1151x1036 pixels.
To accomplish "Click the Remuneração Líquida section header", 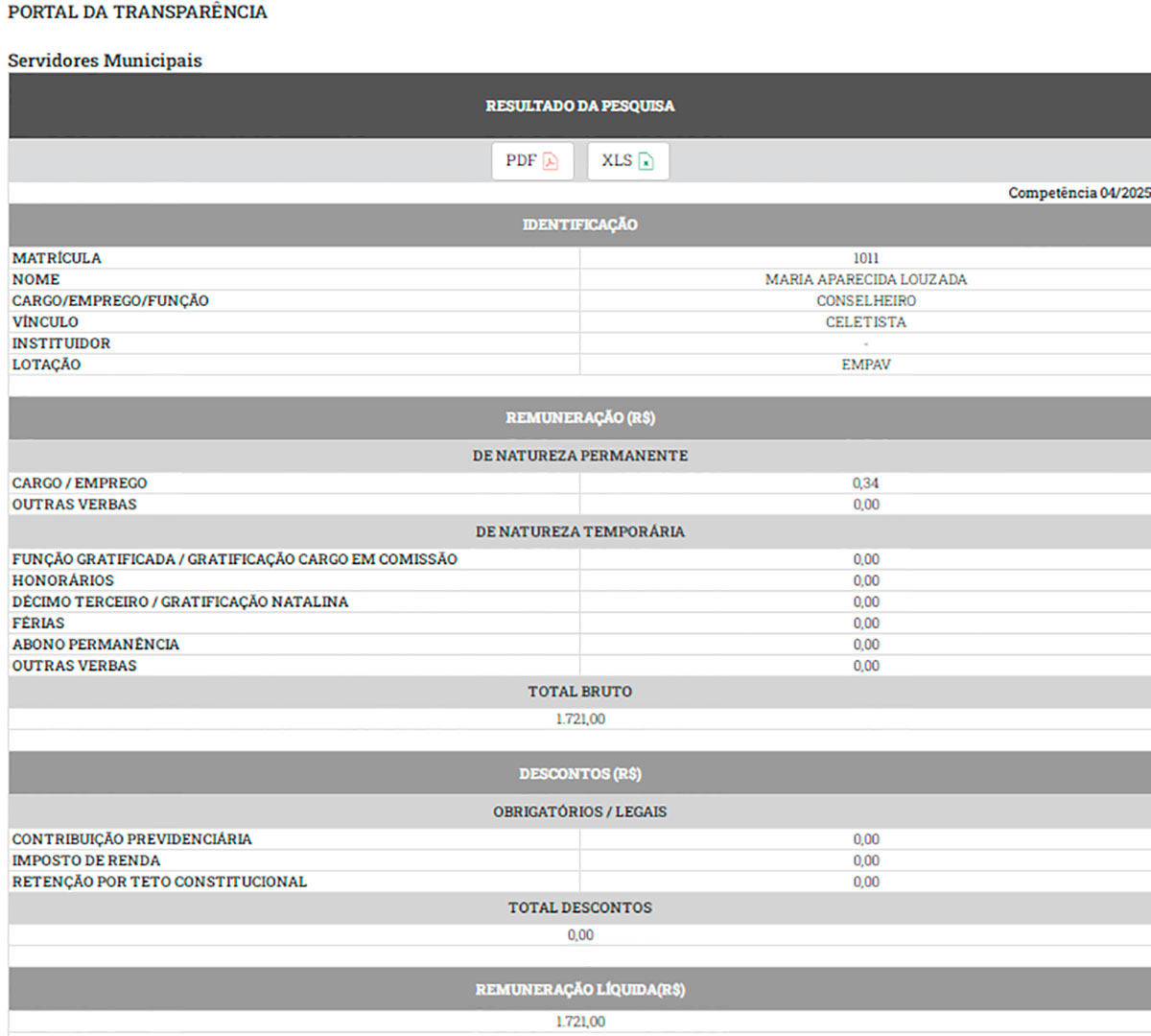I will [579, 989].
